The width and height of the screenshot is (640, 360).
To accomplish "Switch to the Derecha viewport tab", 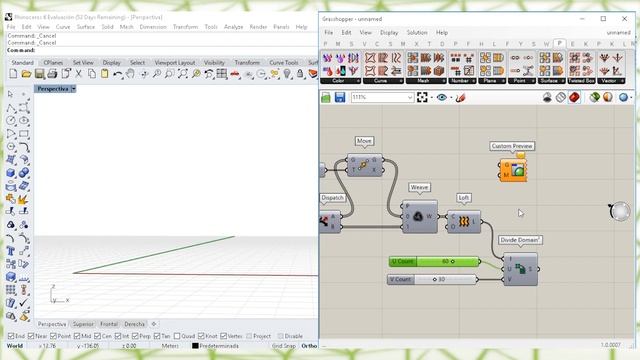I will (134, 324).
